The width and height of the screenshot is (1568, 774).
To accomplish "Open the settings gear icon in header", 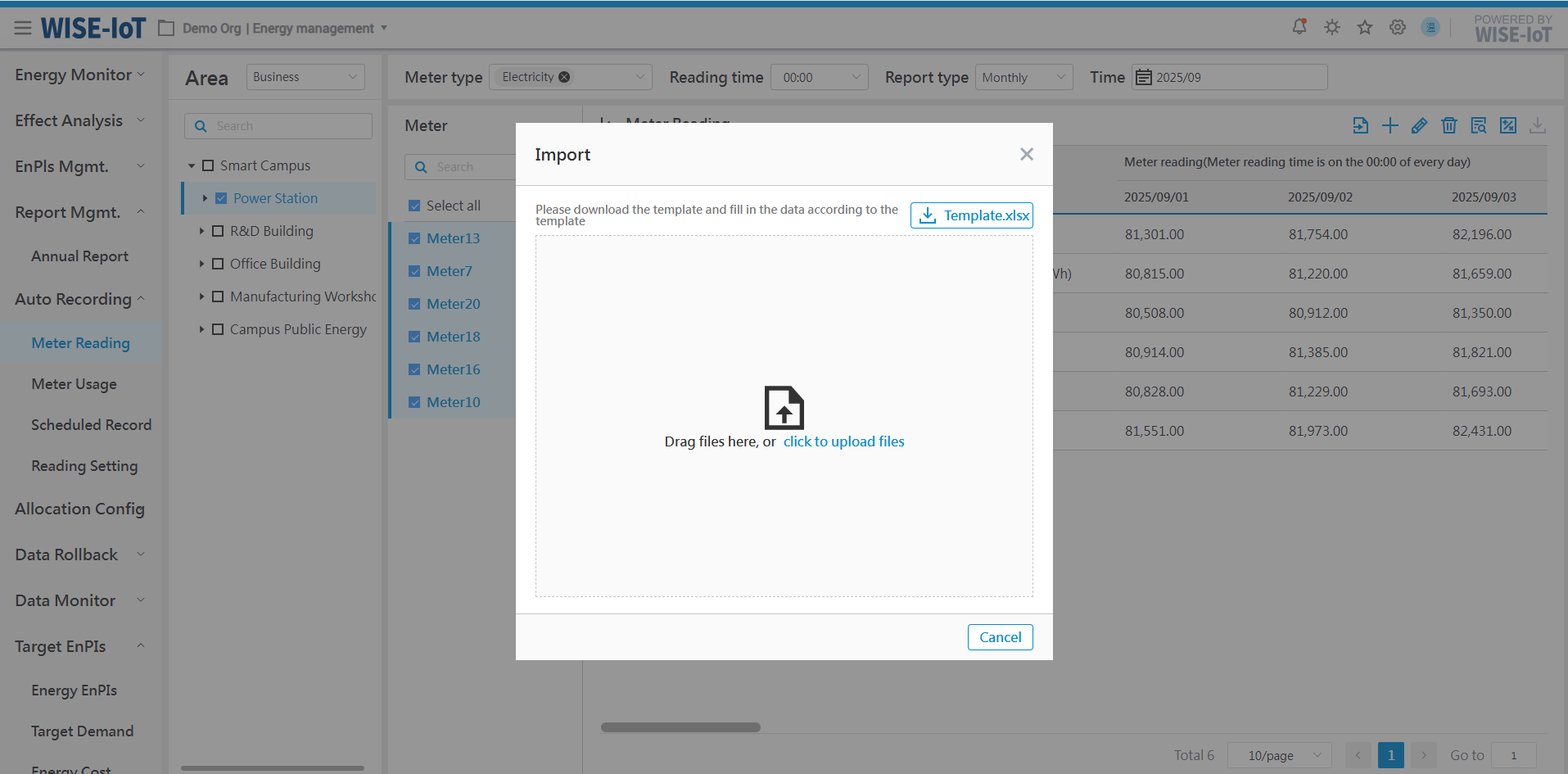I will (1397, 27).
